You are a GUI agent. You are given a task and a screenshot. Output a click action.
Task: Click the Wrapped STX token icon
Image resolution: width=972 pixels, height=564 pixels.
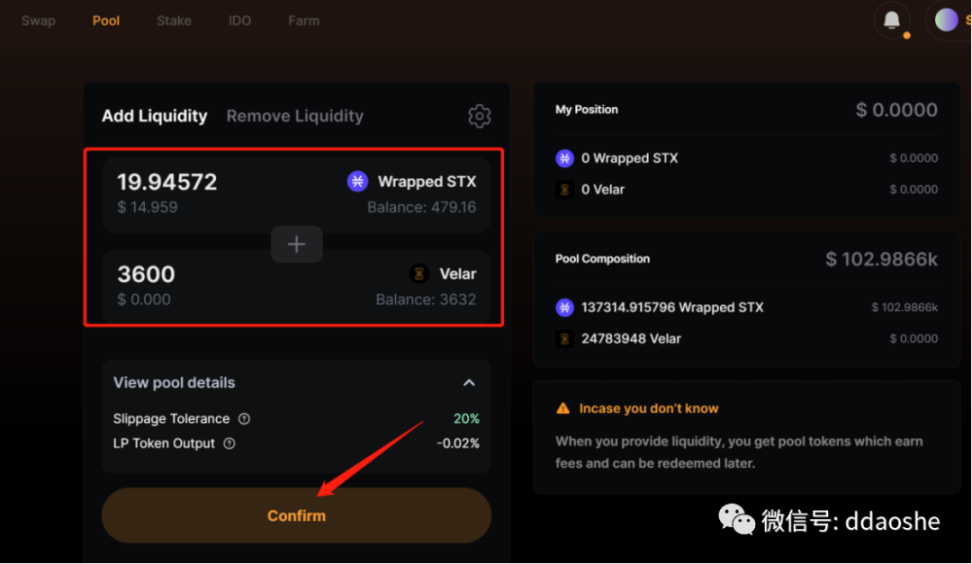click(x=357, y=181)
